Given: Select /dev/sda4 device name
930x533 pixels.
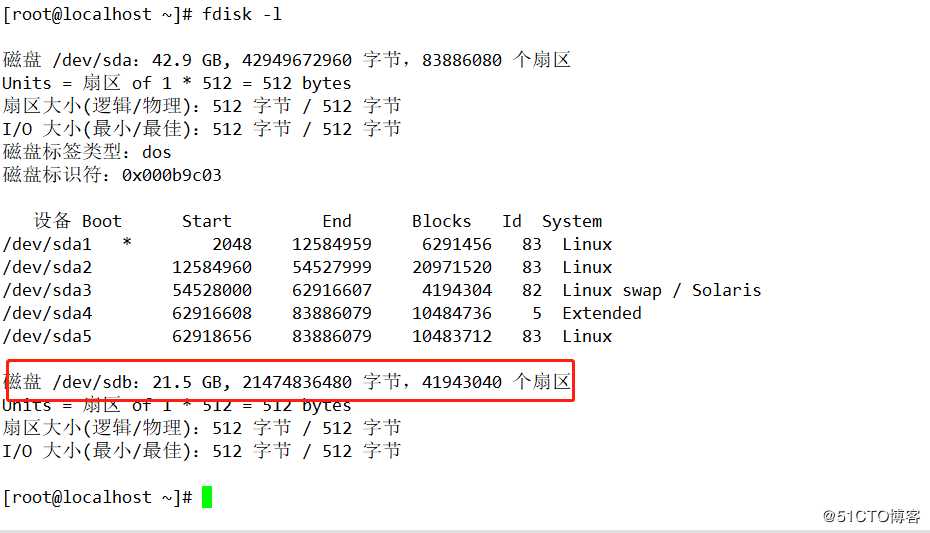Looking at the screenshot, I should 47,313.
